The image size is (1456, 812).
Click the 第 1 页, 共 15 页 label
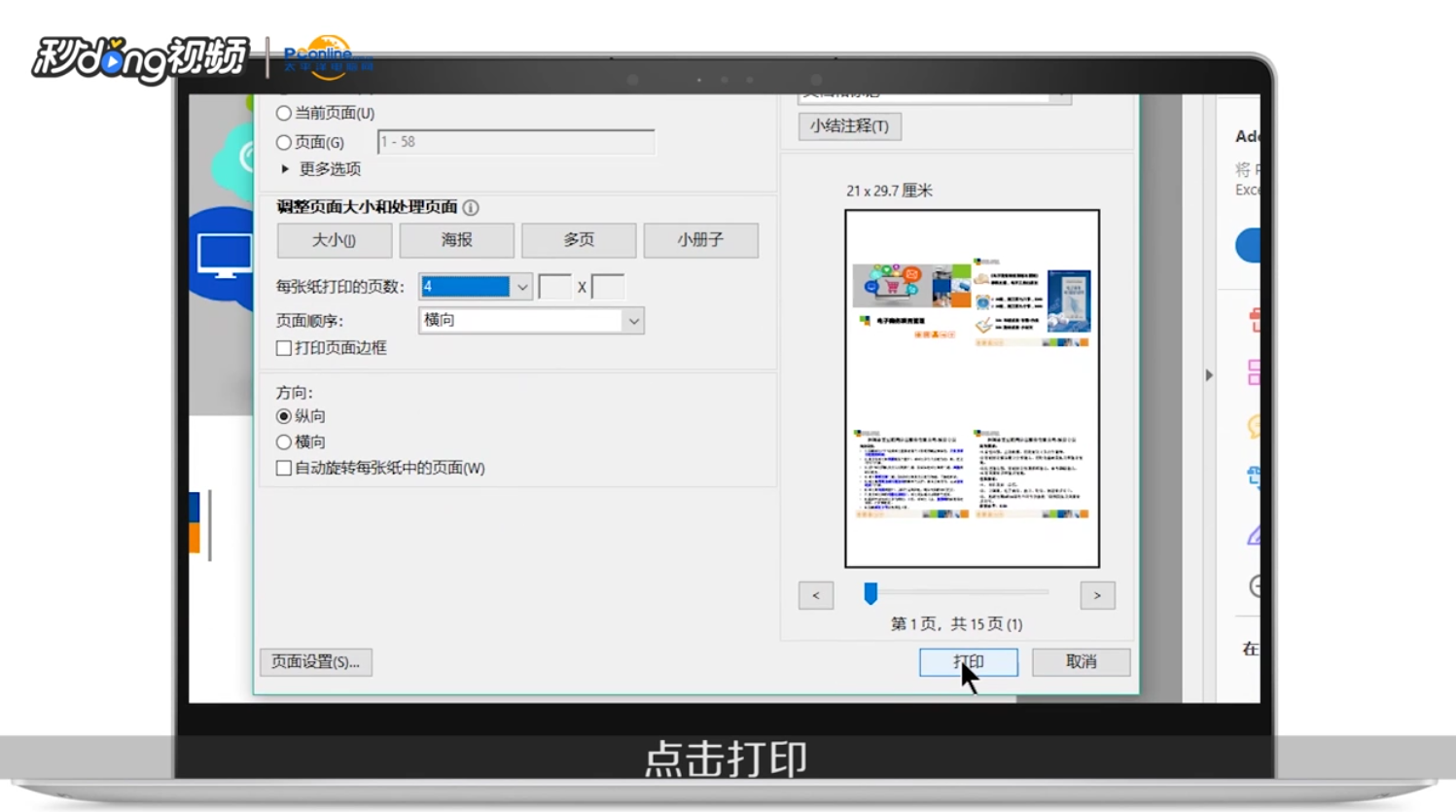[956, 624]
